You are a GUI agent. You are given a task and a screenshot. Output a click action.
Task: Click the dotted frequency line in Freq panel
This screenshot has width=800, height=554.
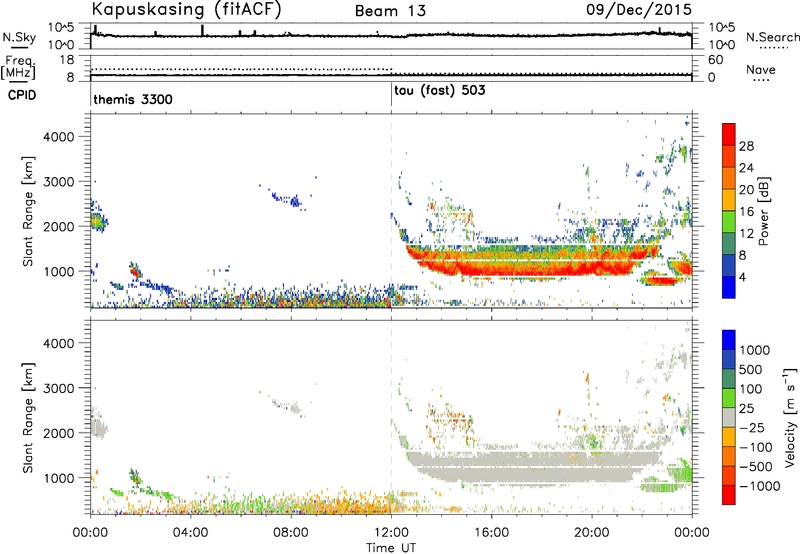point(241,69)
